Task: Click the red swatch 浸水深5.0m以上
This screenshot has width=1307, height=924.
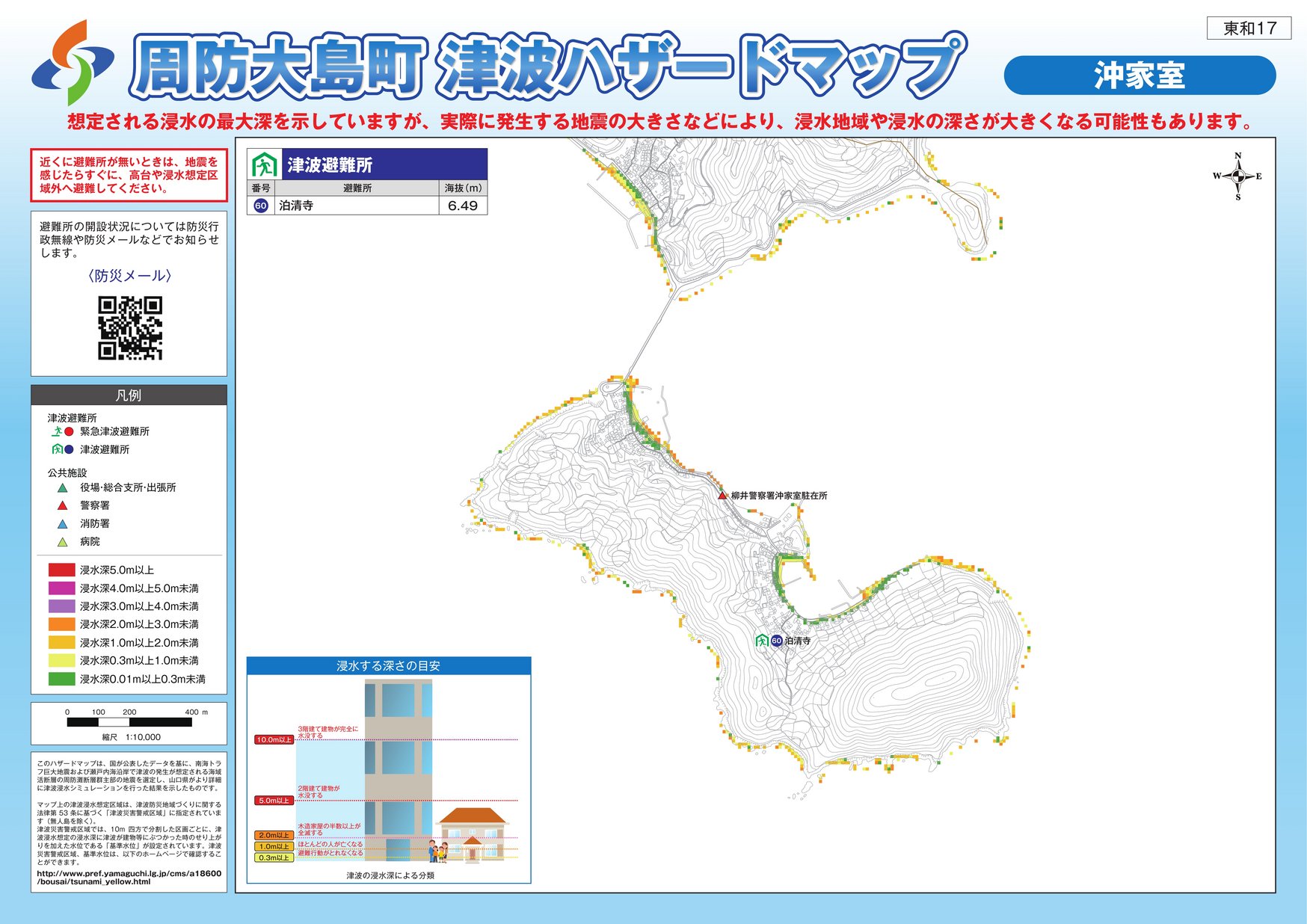Action: coord(62,570)
